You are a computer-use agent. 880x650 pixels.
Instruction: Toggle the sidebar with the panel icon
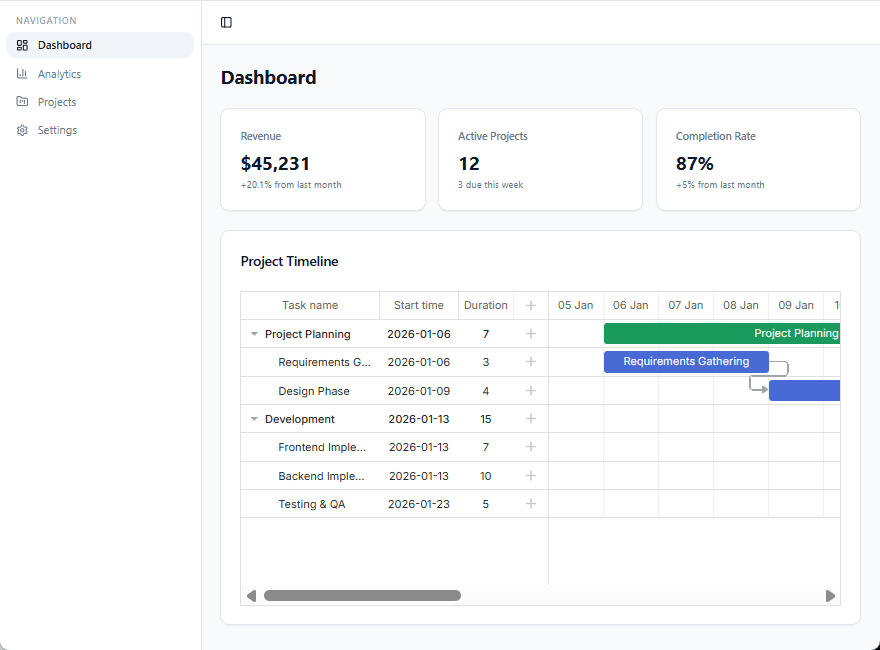(x=225, y=22)
